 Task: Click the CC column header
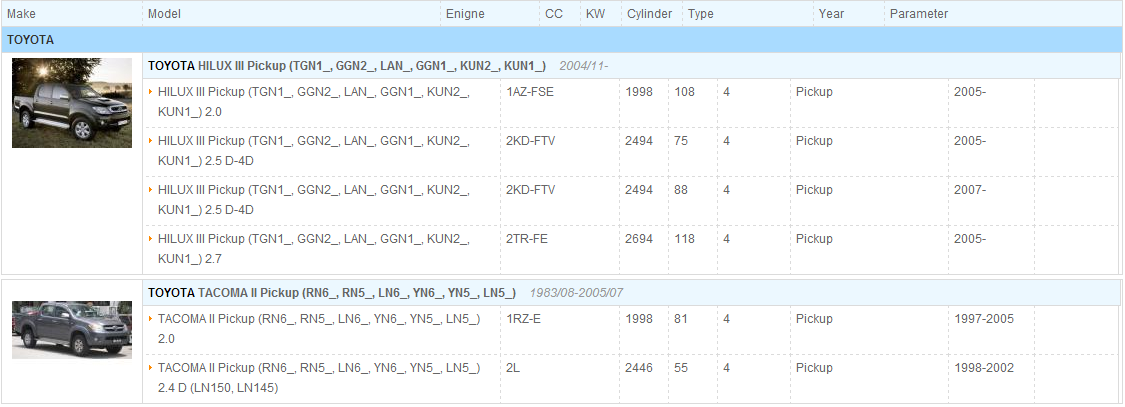554,14
